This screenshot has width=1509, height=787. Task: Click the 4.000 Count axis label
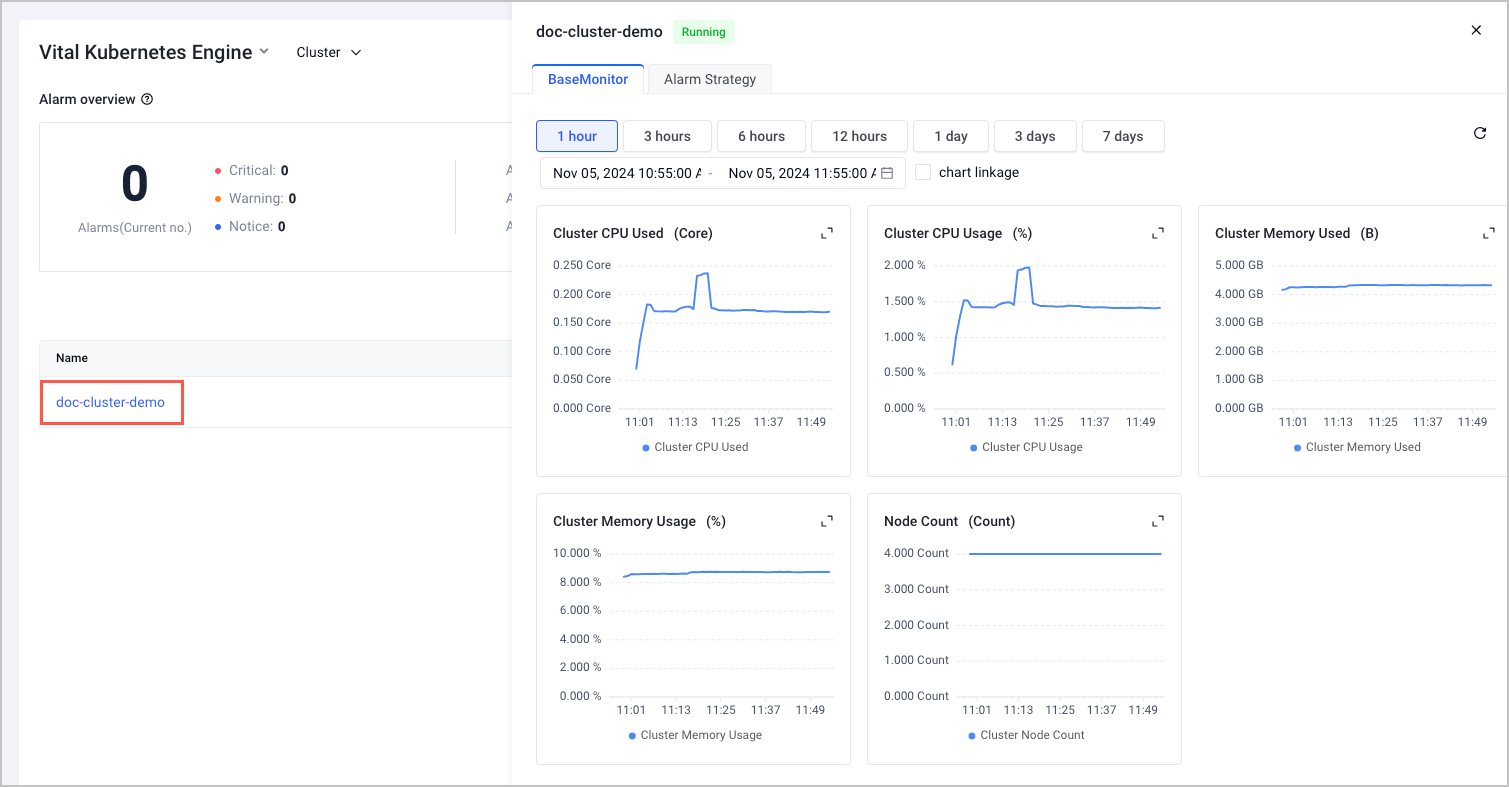(918, 553)
